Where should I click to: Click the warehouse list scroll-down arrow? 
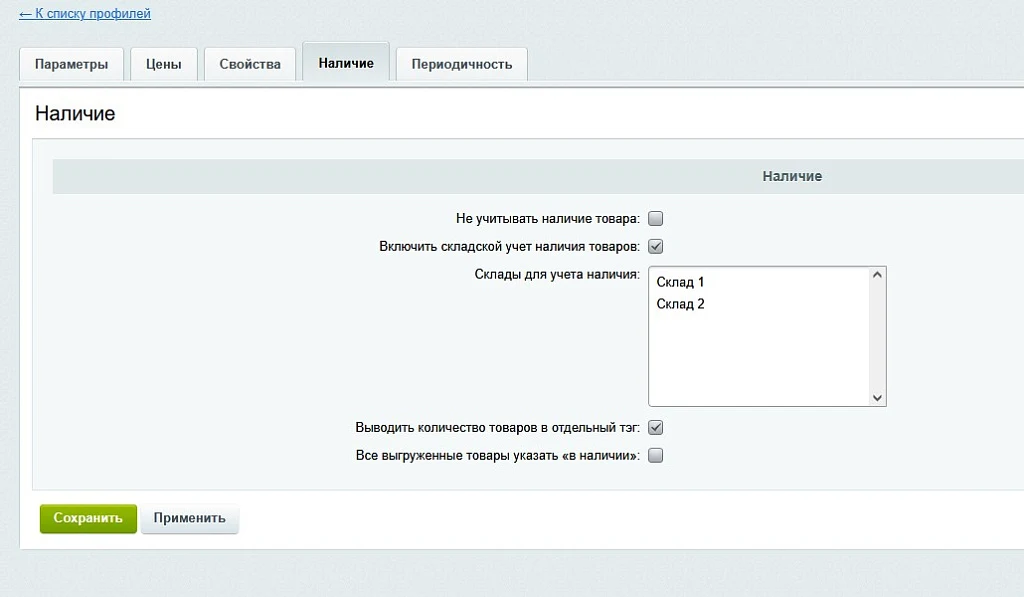click(877, 398)
